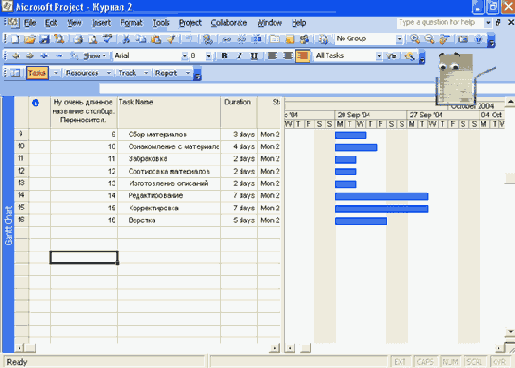This screenshot has width=515, height=368.
Task: Click the Type a question for help box
Action: click(x=441, y=22)
